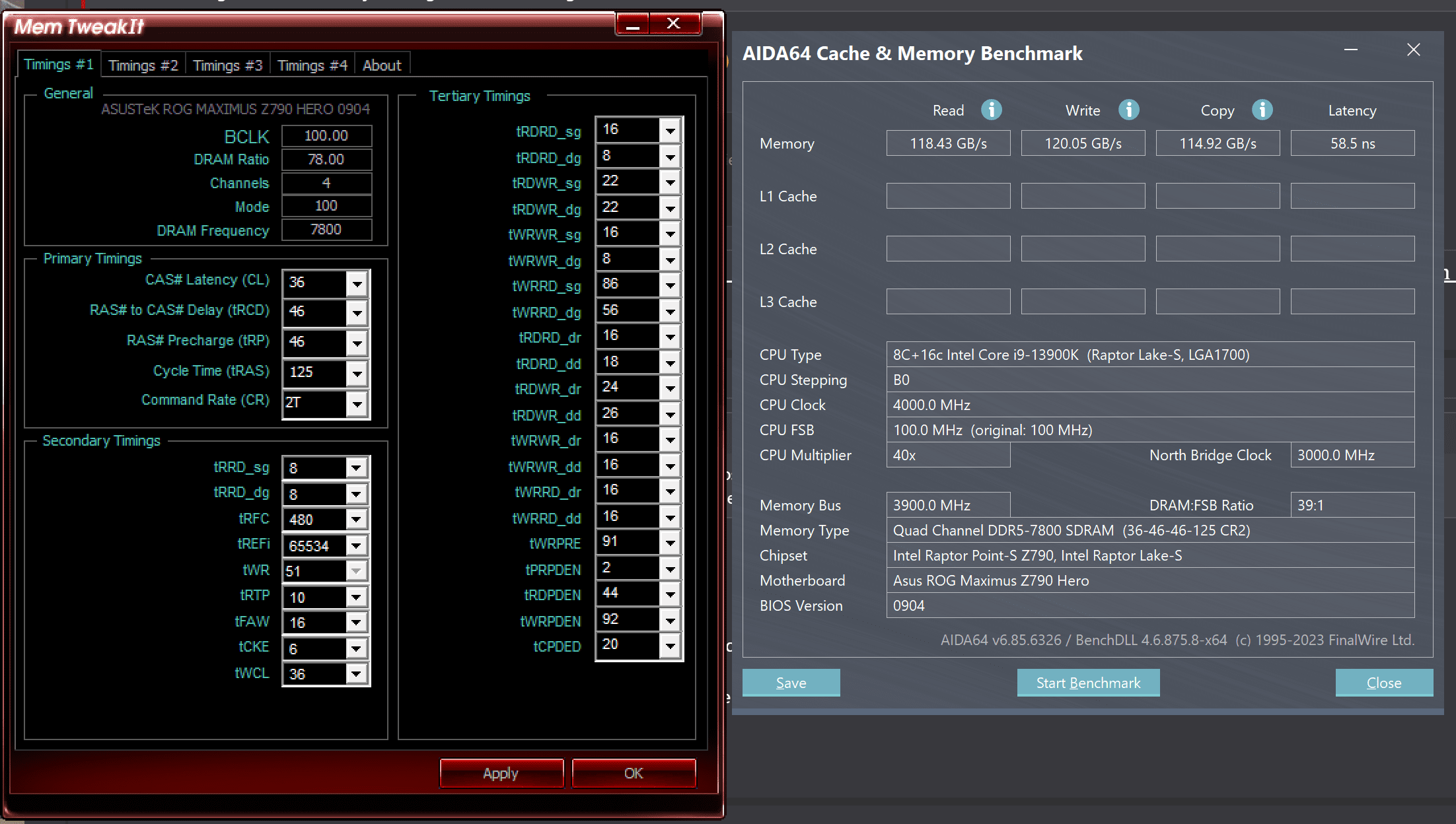The width and height of the screenshot is (1456, 824).
Task: Click the CPU Type value text
Action: pos(1071,355)
